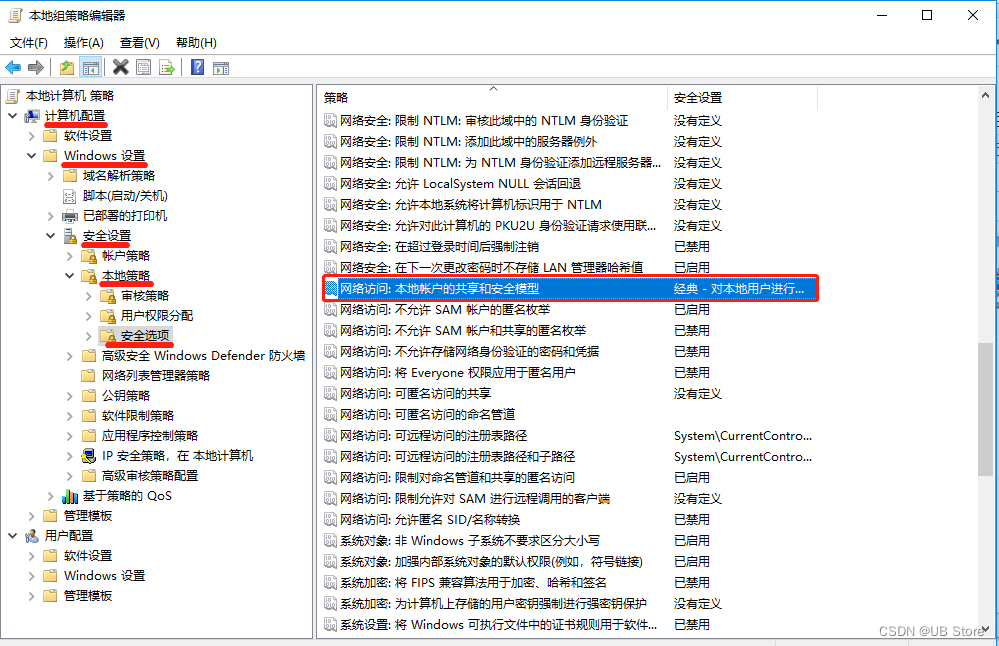
Task: Toggle the action pane icon in toolbar
Action: click(x=221, y=68)
